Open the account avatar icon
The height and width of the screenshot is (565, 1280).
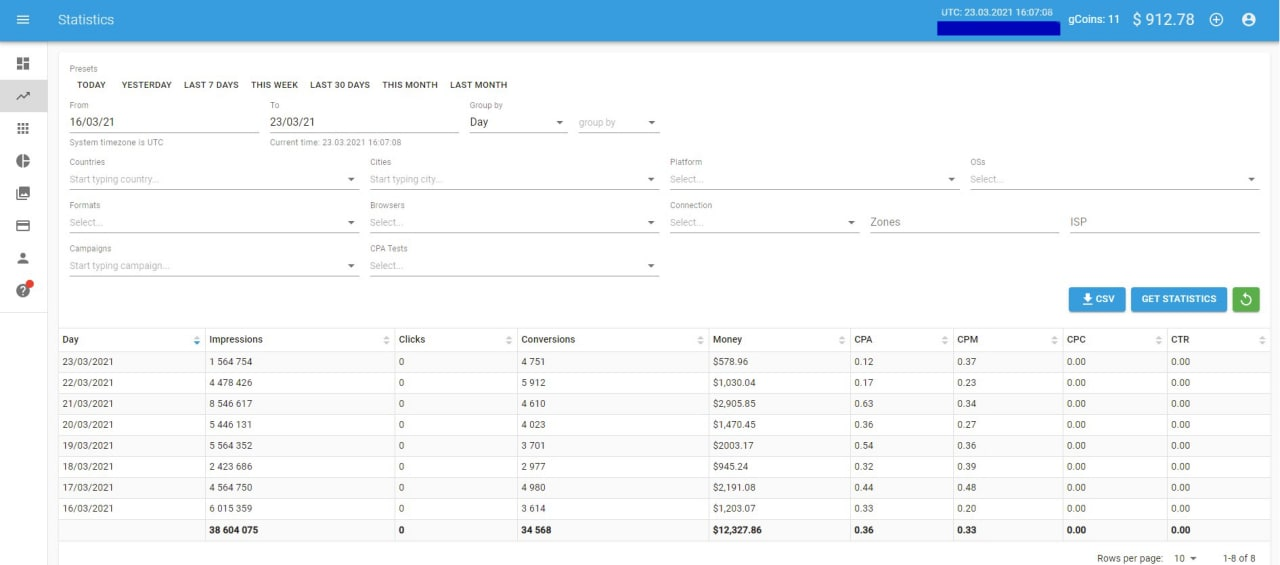(1248, 20)
